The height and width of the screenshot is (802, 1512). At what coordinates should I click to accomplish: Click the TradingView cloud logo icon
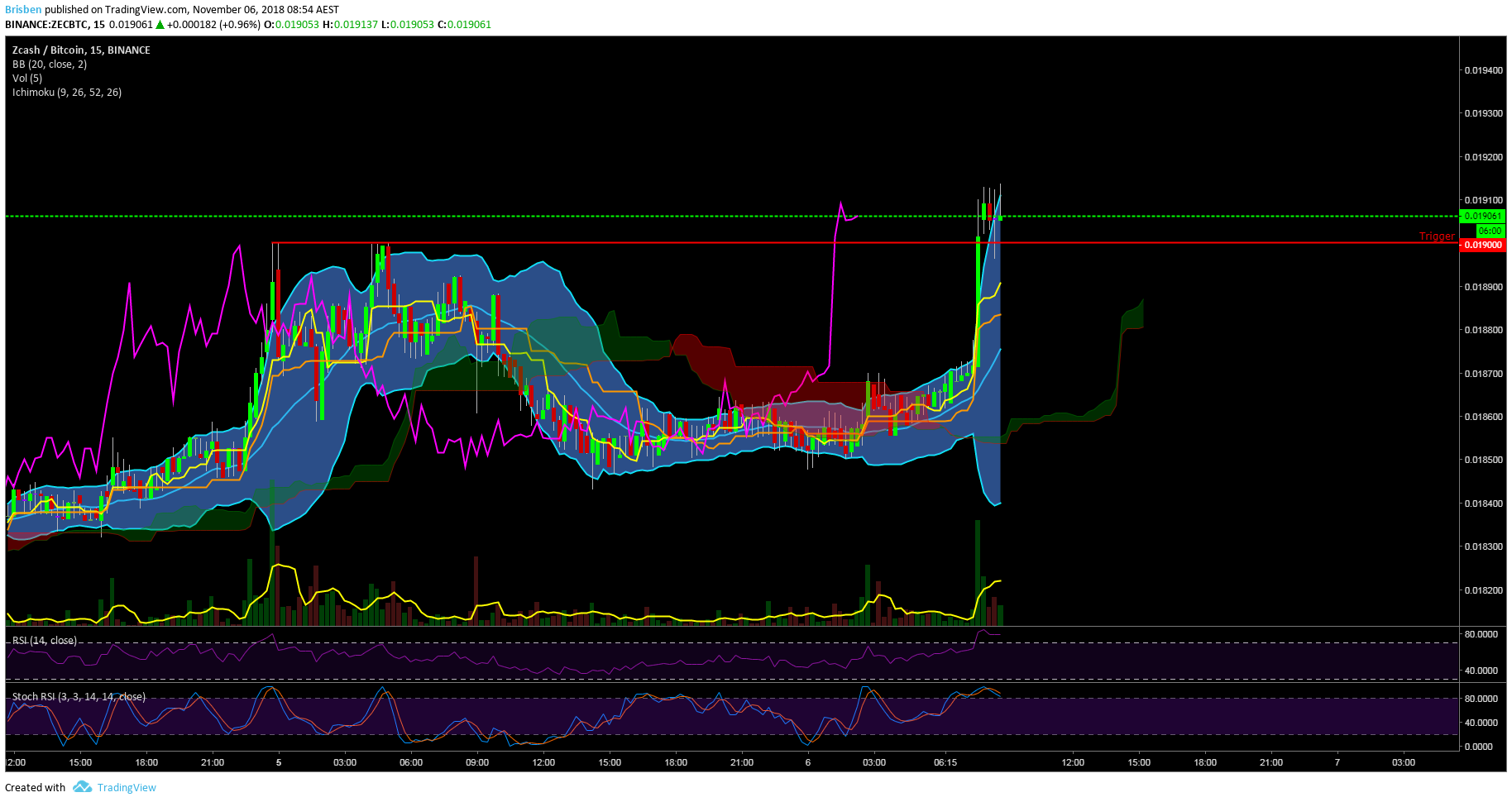(82, 786)
